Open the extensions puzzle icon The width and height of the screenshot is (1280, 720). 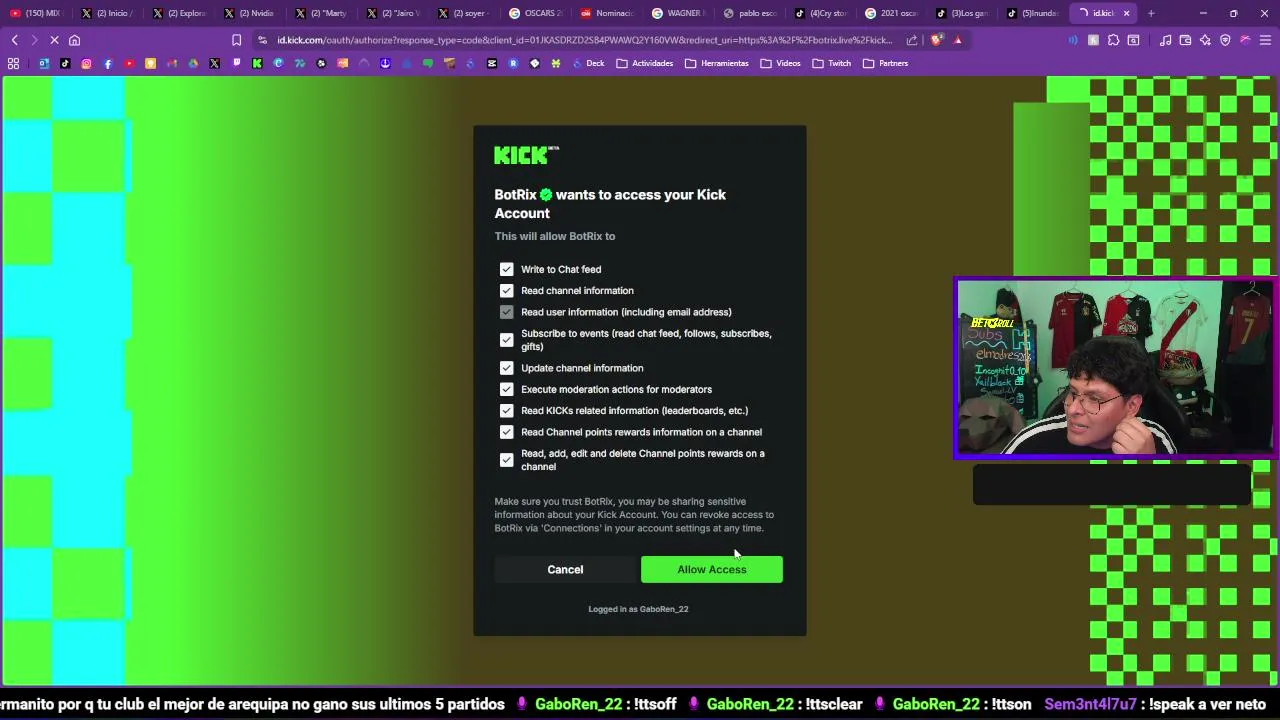coord(1113,40)
